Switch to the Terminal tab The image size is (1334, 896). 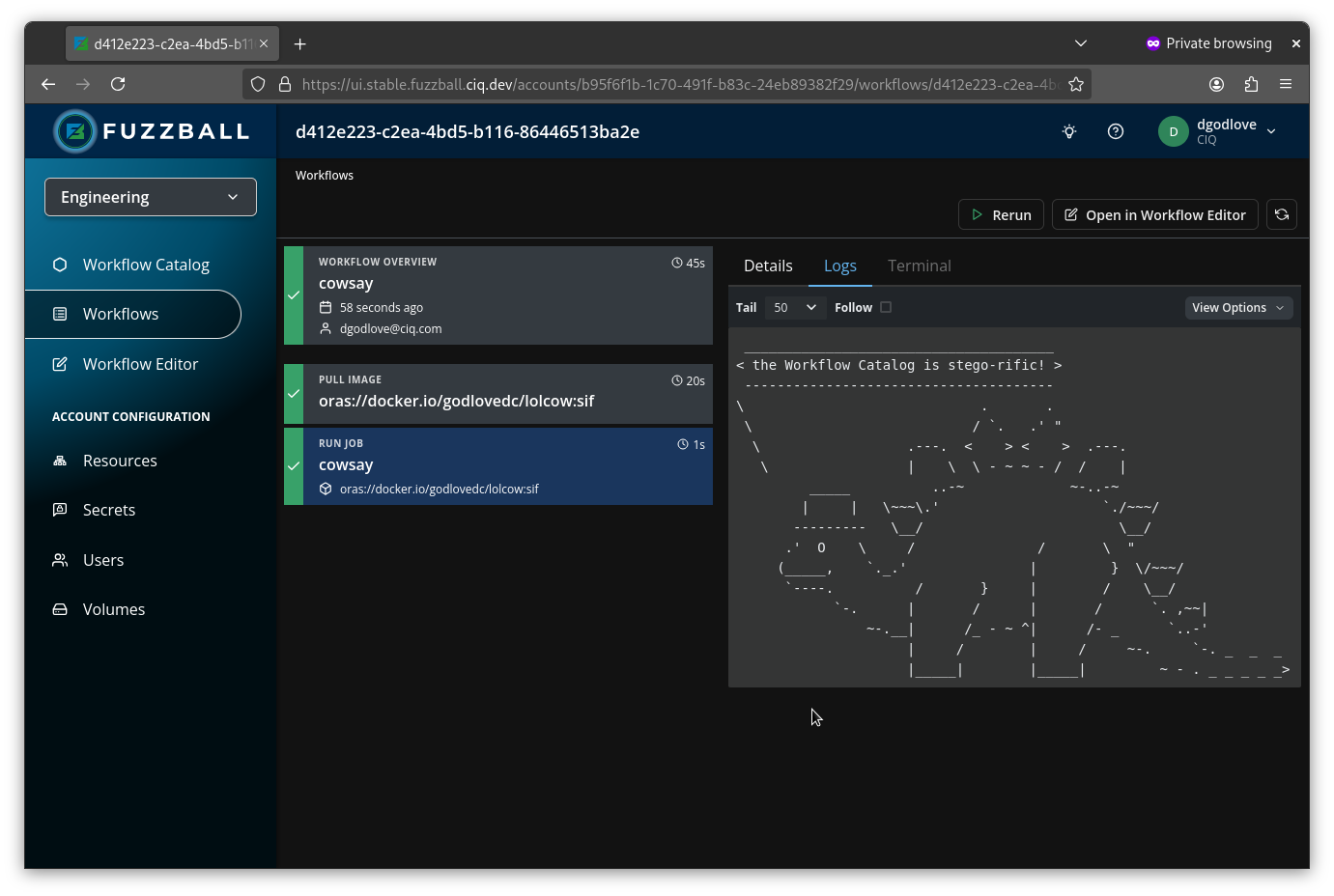click(919, 266)
